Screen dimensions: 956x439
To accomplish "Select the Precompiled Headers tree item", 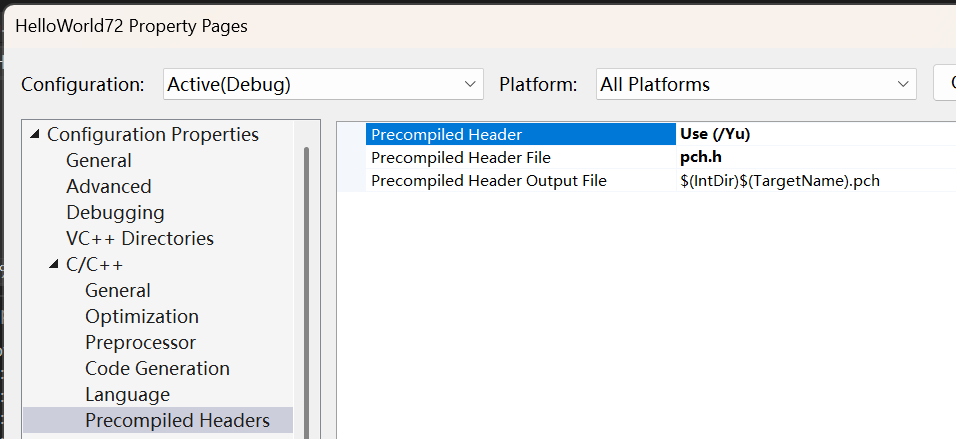I will [x=177, y=421].
